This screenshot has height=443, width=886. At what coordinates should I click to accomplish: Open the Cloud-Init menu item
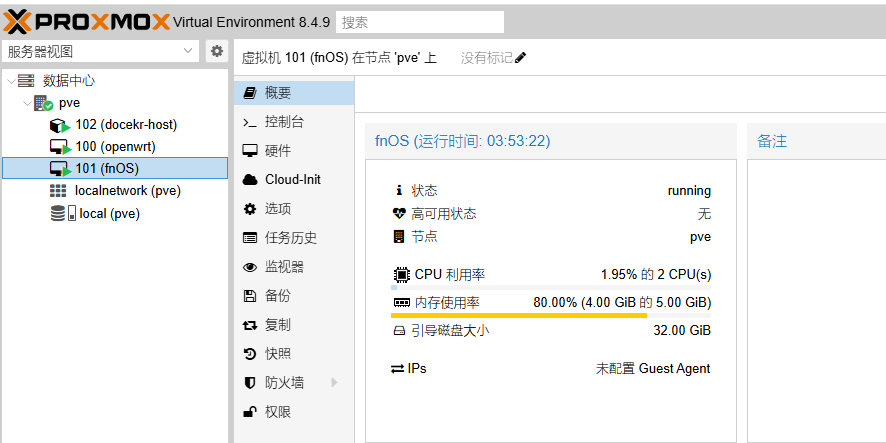[x=292, y=180]
